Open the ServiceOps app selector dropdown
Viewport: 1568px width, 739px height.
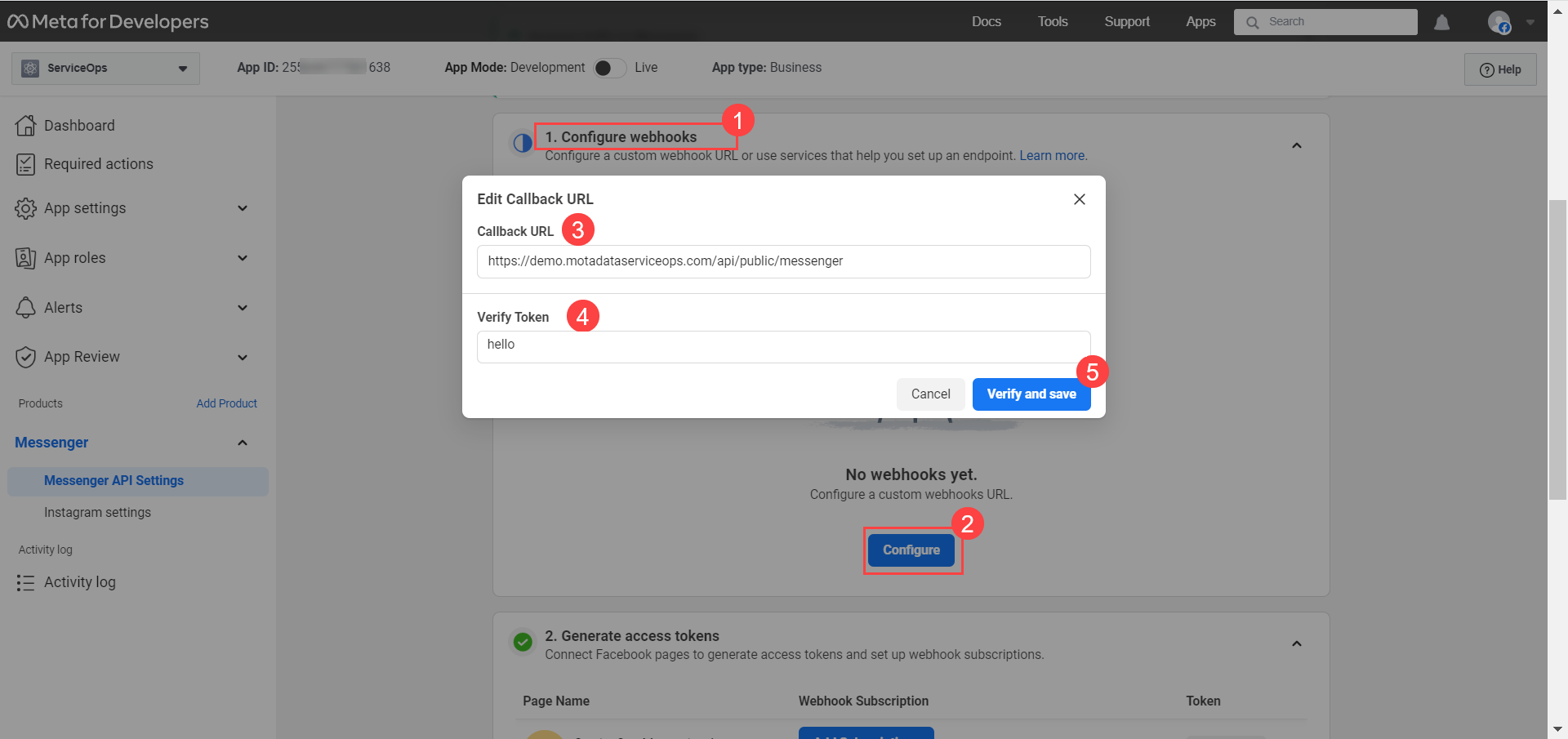coord(183,69)
